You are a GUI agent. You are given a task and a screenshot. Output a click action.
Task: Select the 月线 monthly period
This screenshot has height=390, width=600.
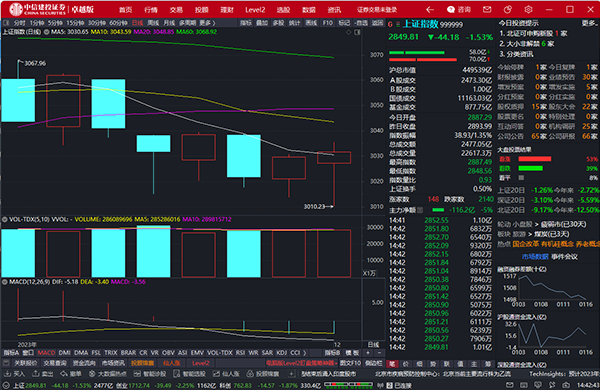[x=169, y=23]
